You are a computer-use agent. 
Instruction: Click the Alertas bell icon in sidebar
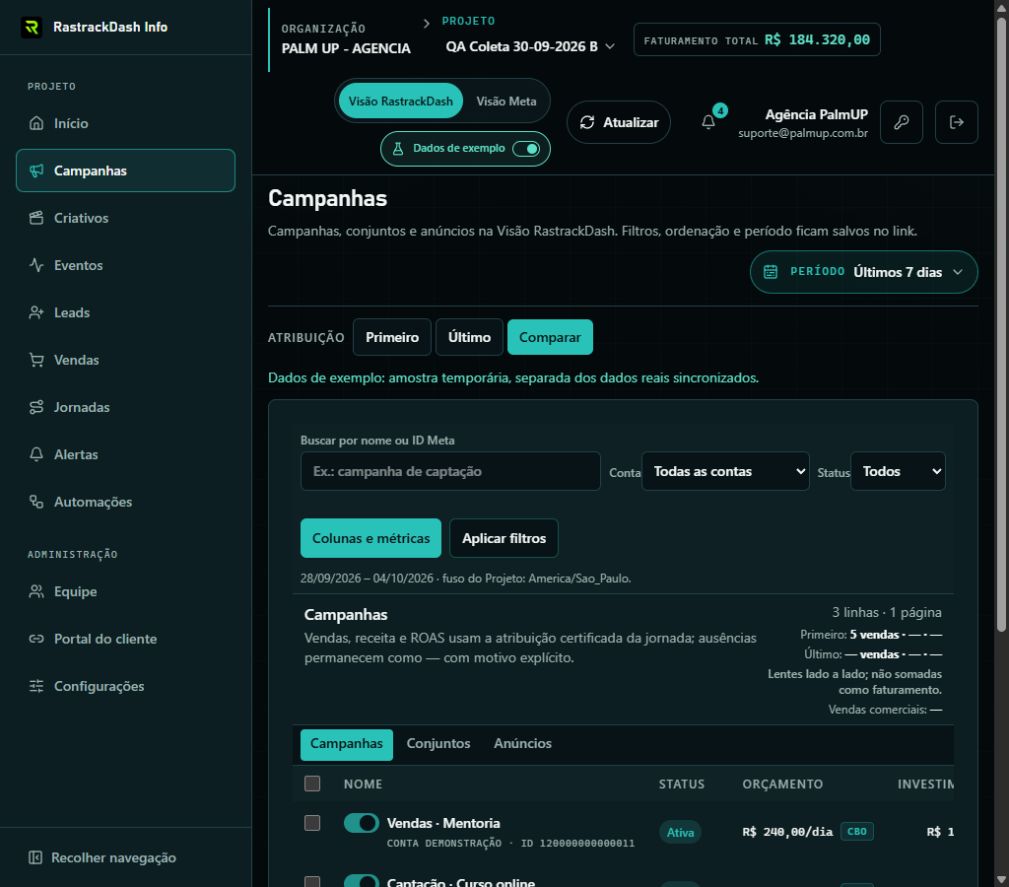click(x=37, y=454)
